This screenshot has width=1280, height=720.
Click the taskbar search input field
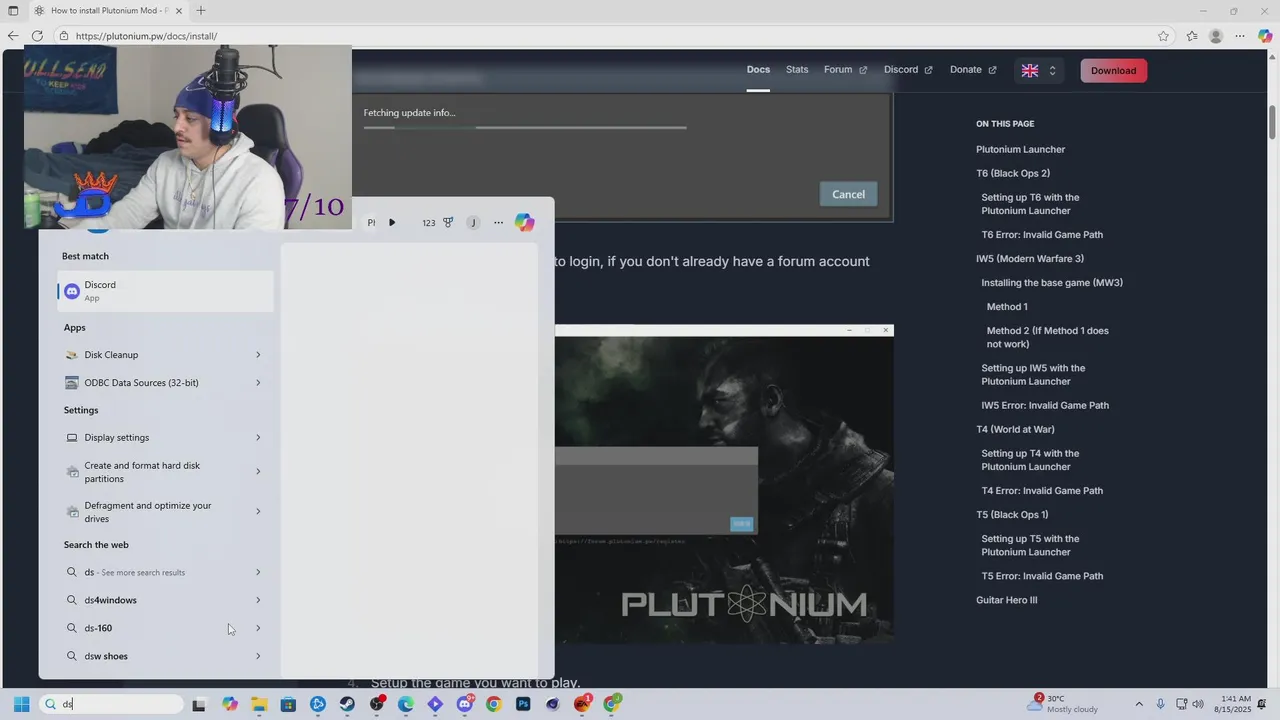[112, 704]
